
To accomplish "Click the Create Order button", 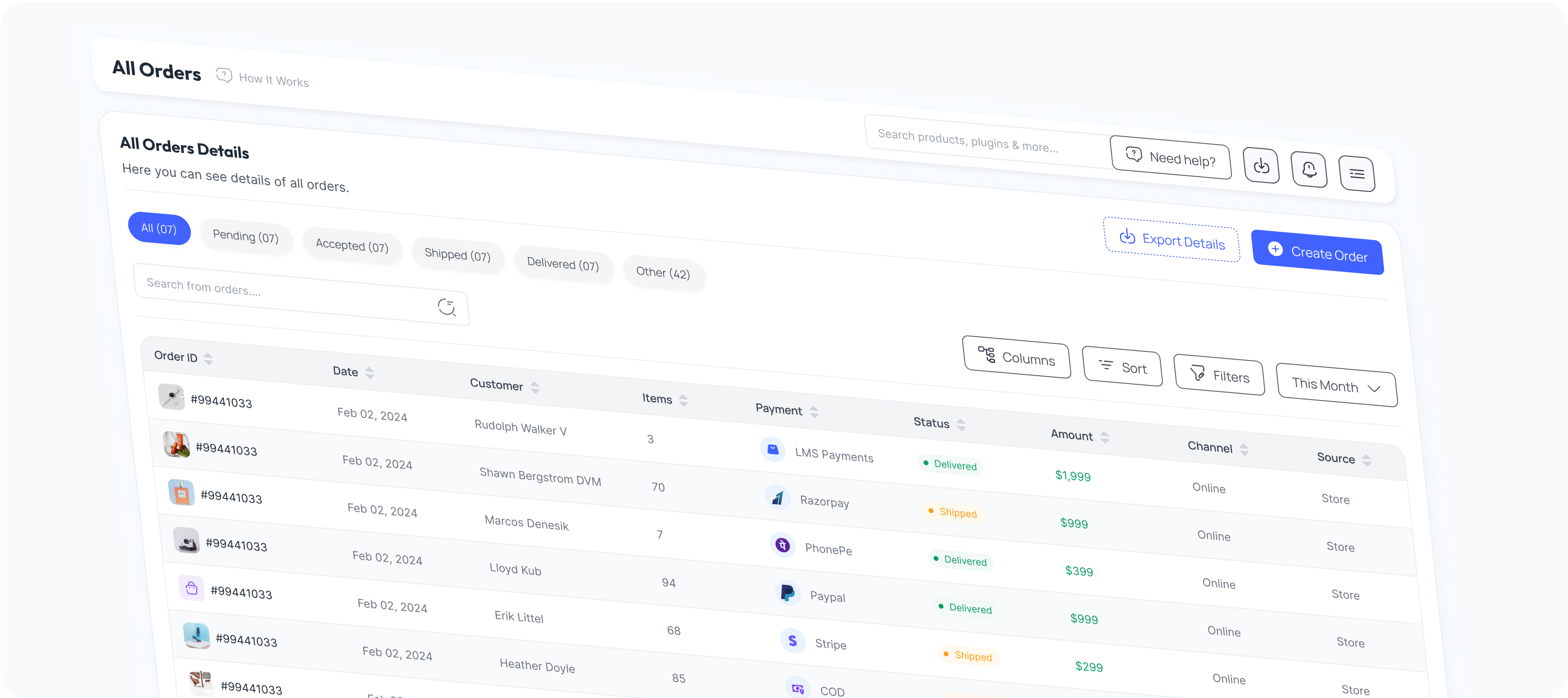I will pos(1317,253).
